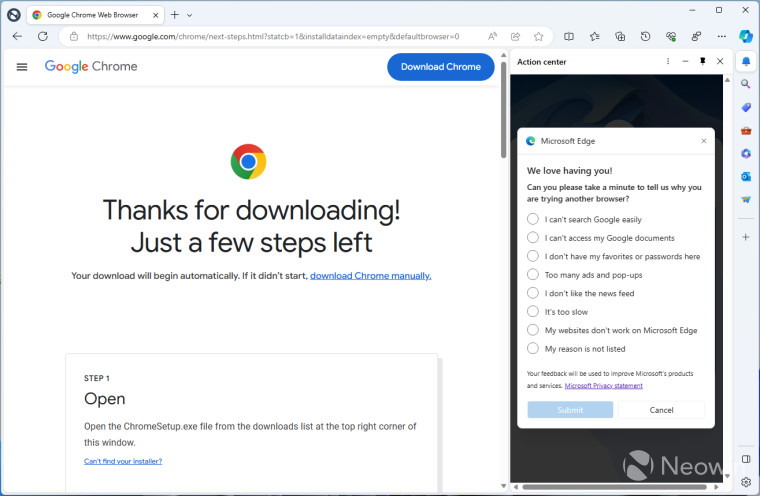Open Action center more options menu

pyautogui.click(x=668, y=61)
